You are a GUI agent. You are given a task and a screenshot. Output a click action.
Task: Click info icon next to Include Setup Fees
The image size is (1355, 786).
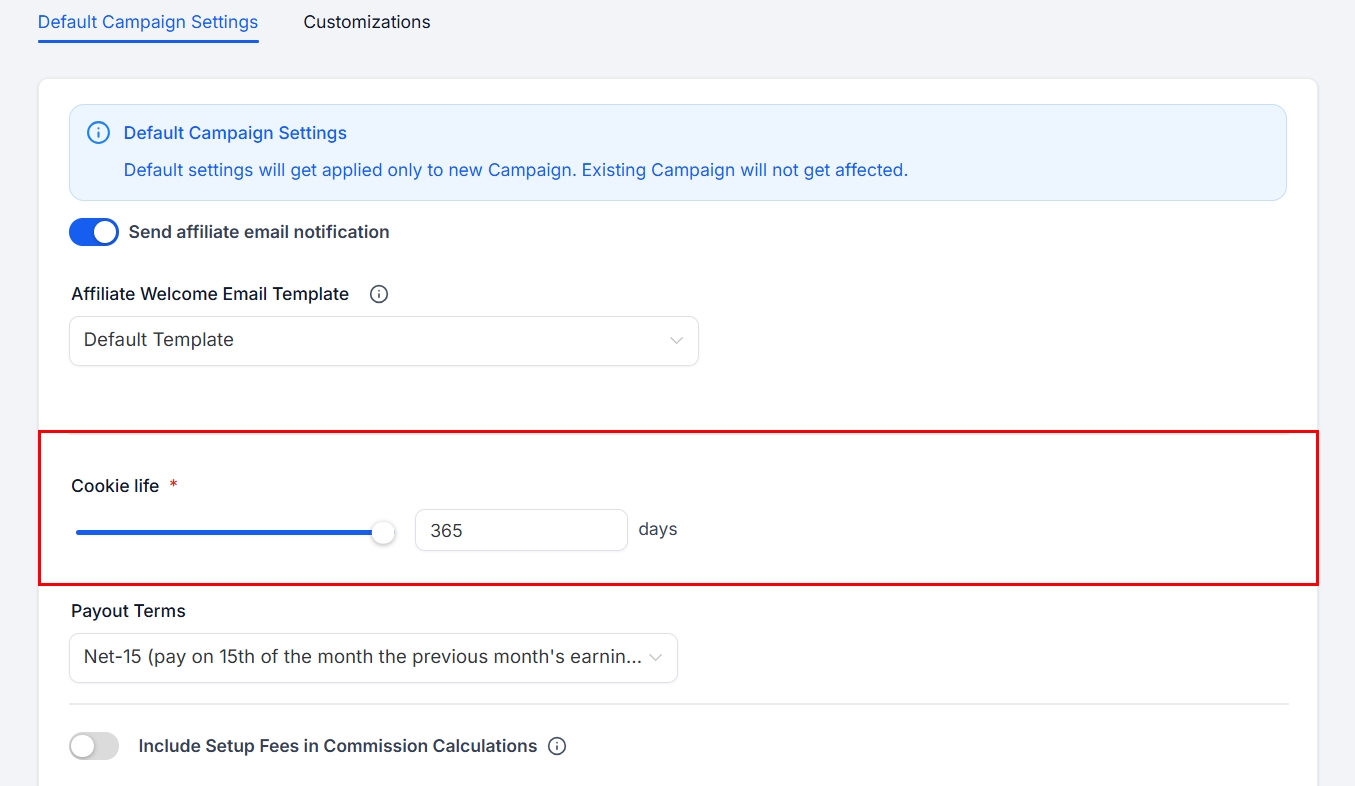point(558,746)
